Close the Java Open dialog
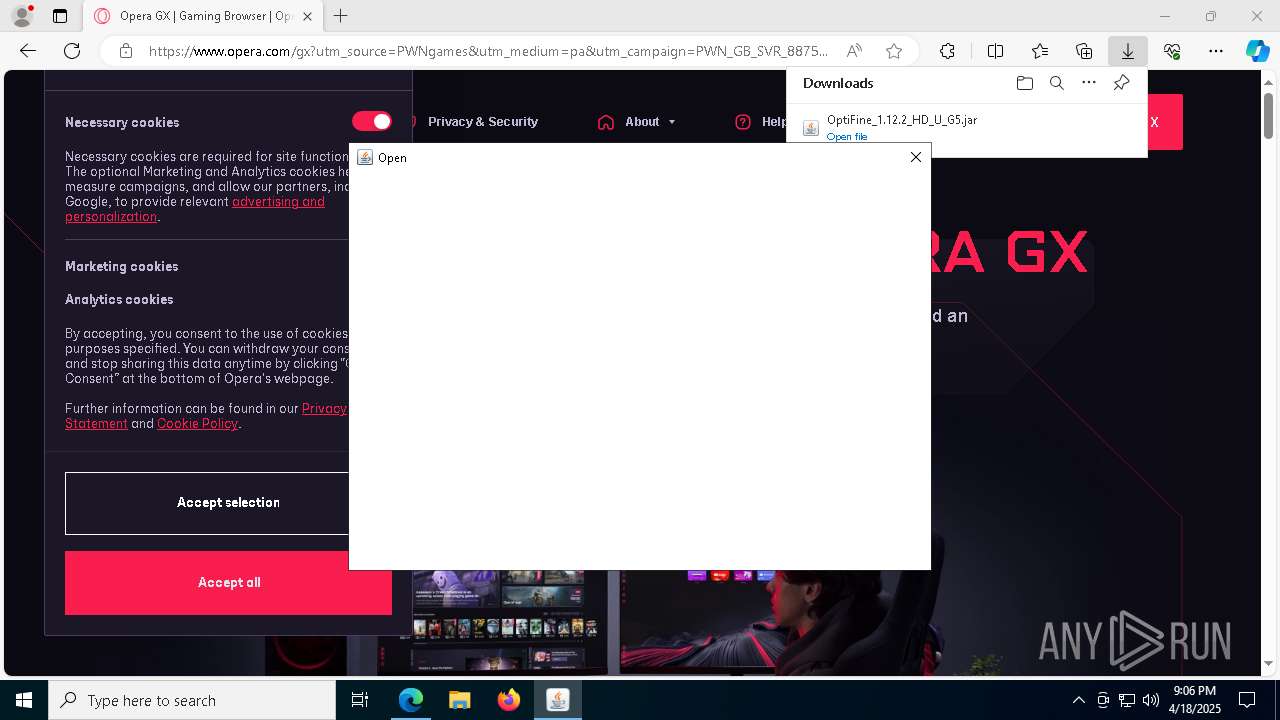 pos(915,157)
